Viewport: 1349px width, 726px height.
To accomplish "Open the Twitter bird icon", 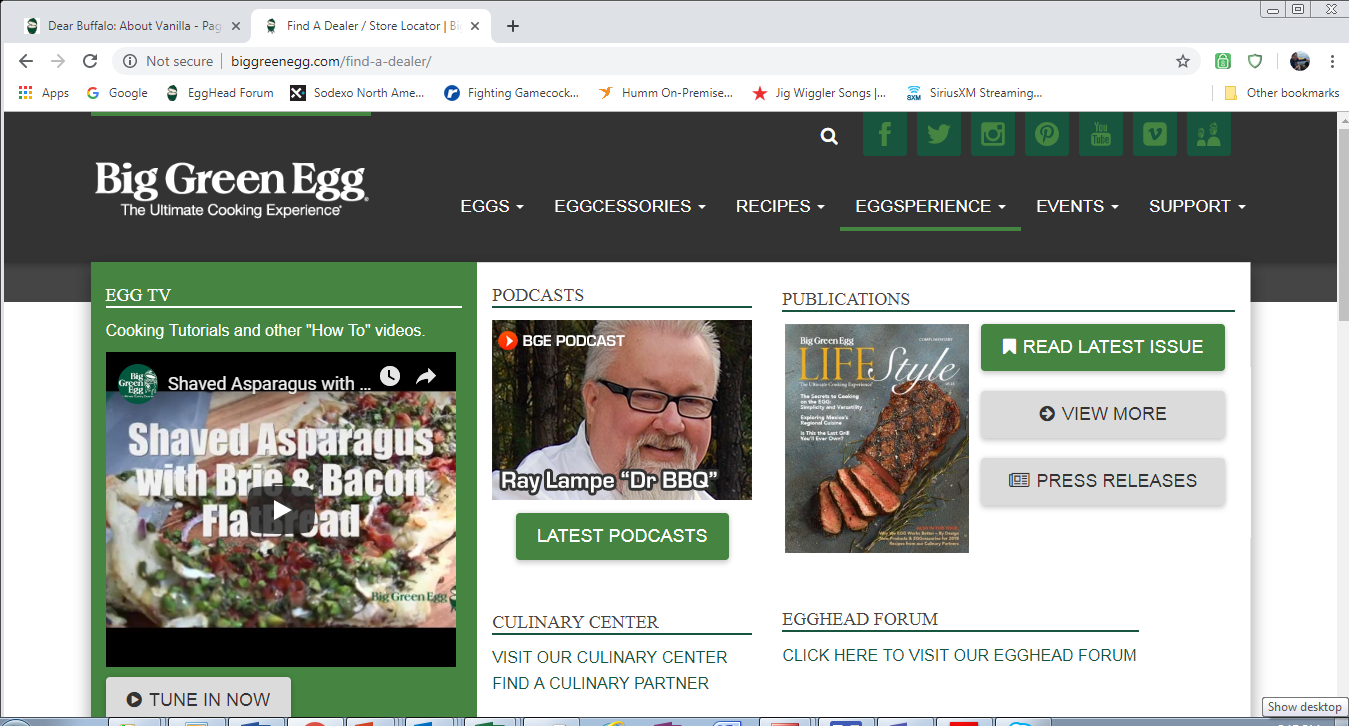I will [x=939, y=134].
